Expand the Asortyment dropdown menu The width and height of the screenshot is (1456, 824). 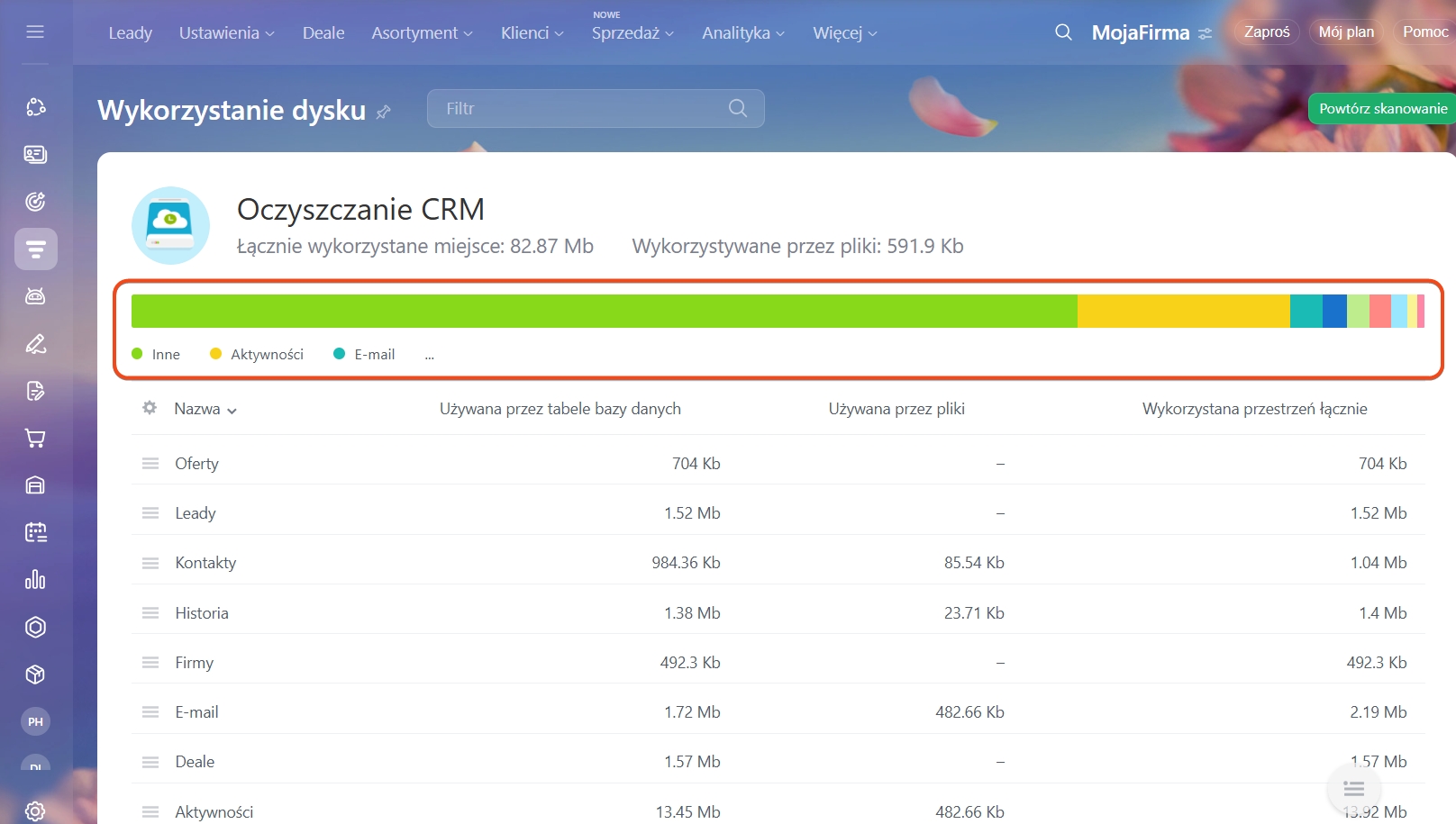point(422,33)
